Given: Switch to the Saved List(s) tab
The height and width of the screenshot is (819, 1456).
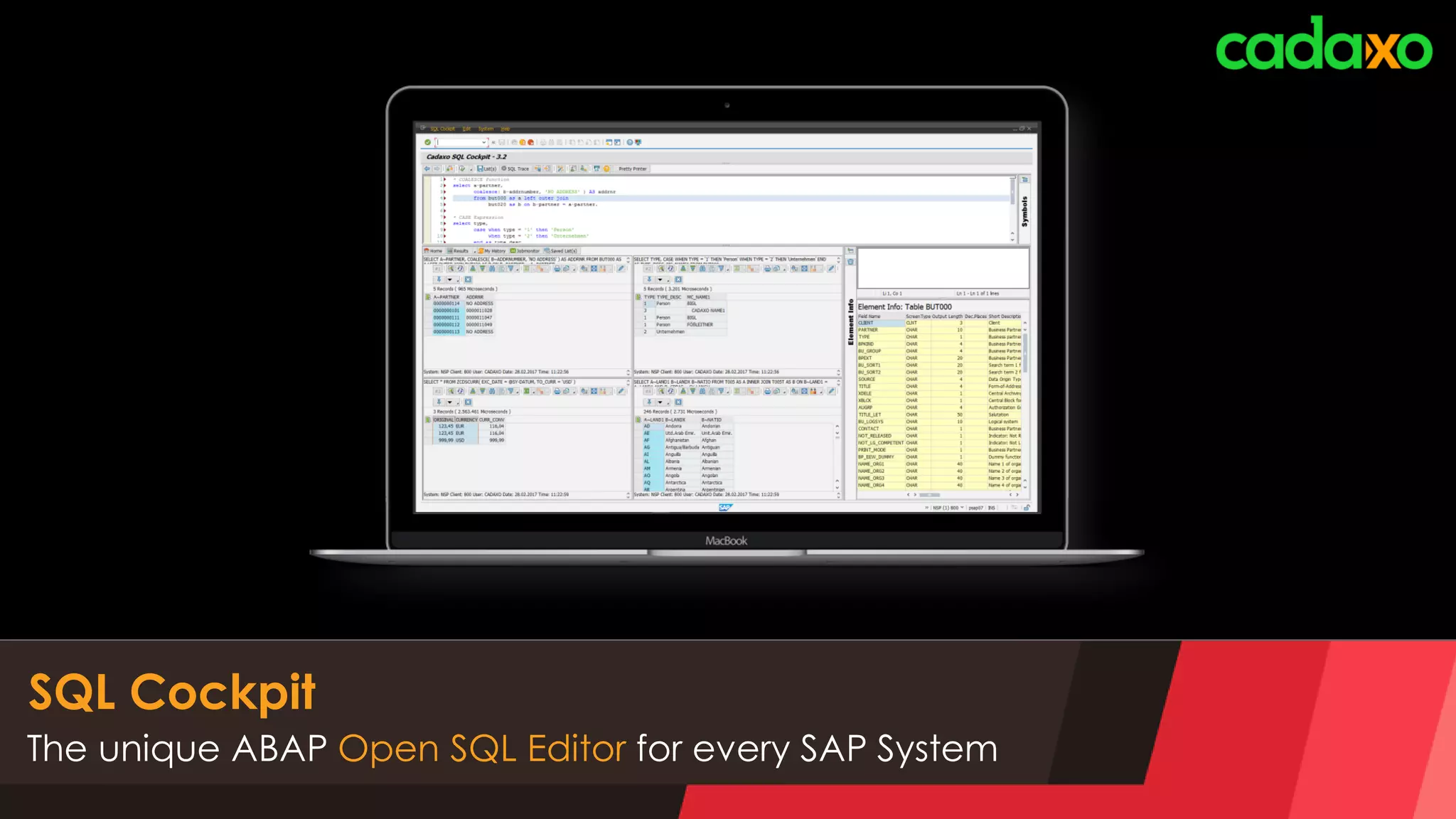Looking at the screenshot, I should [562, 251].
